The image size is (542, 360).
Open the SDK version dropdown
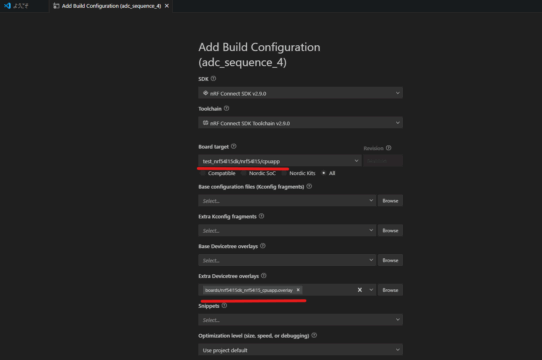click(x=300, y=93)
